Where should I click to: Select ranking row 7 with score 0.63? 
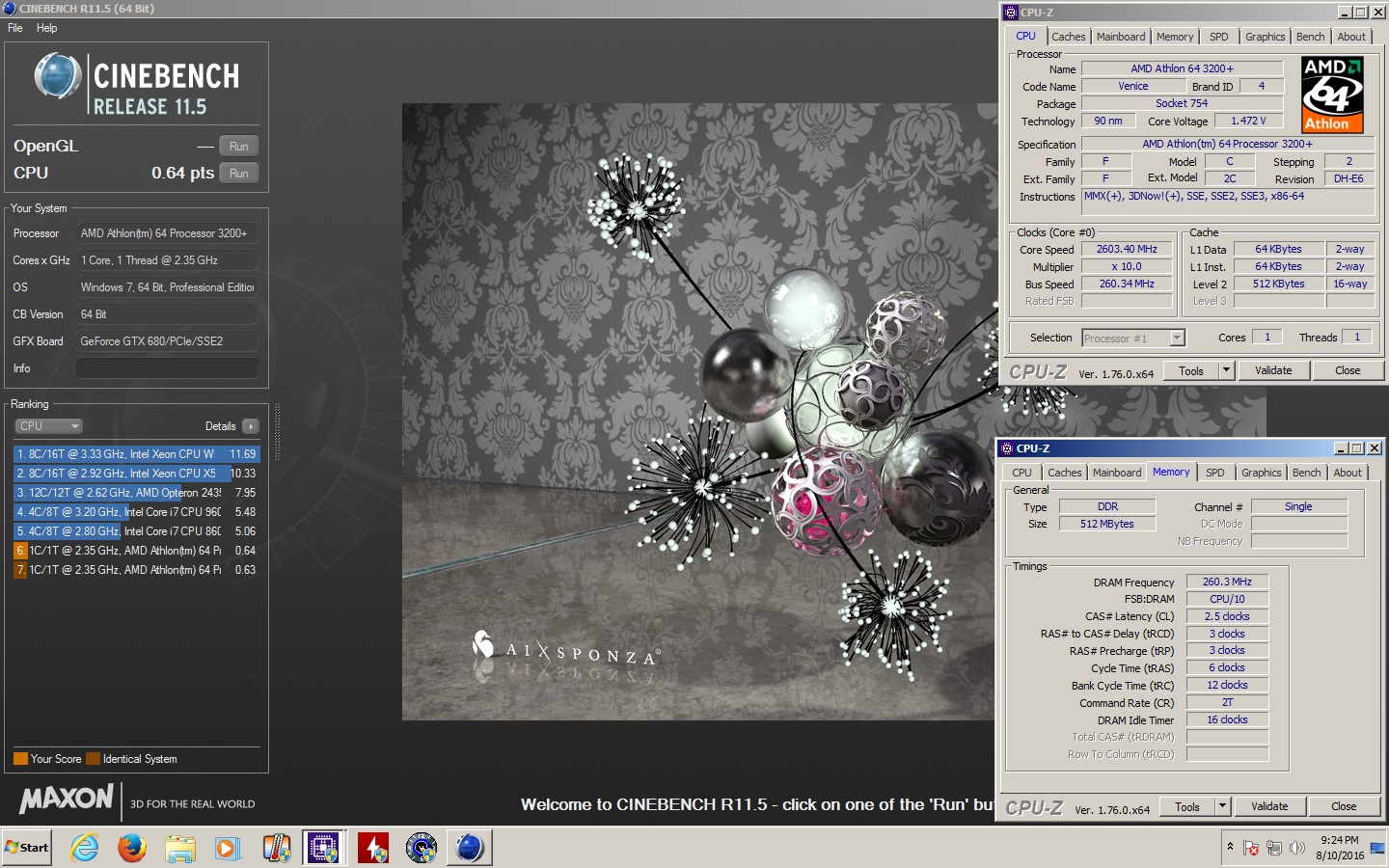[x=136, y=570]
